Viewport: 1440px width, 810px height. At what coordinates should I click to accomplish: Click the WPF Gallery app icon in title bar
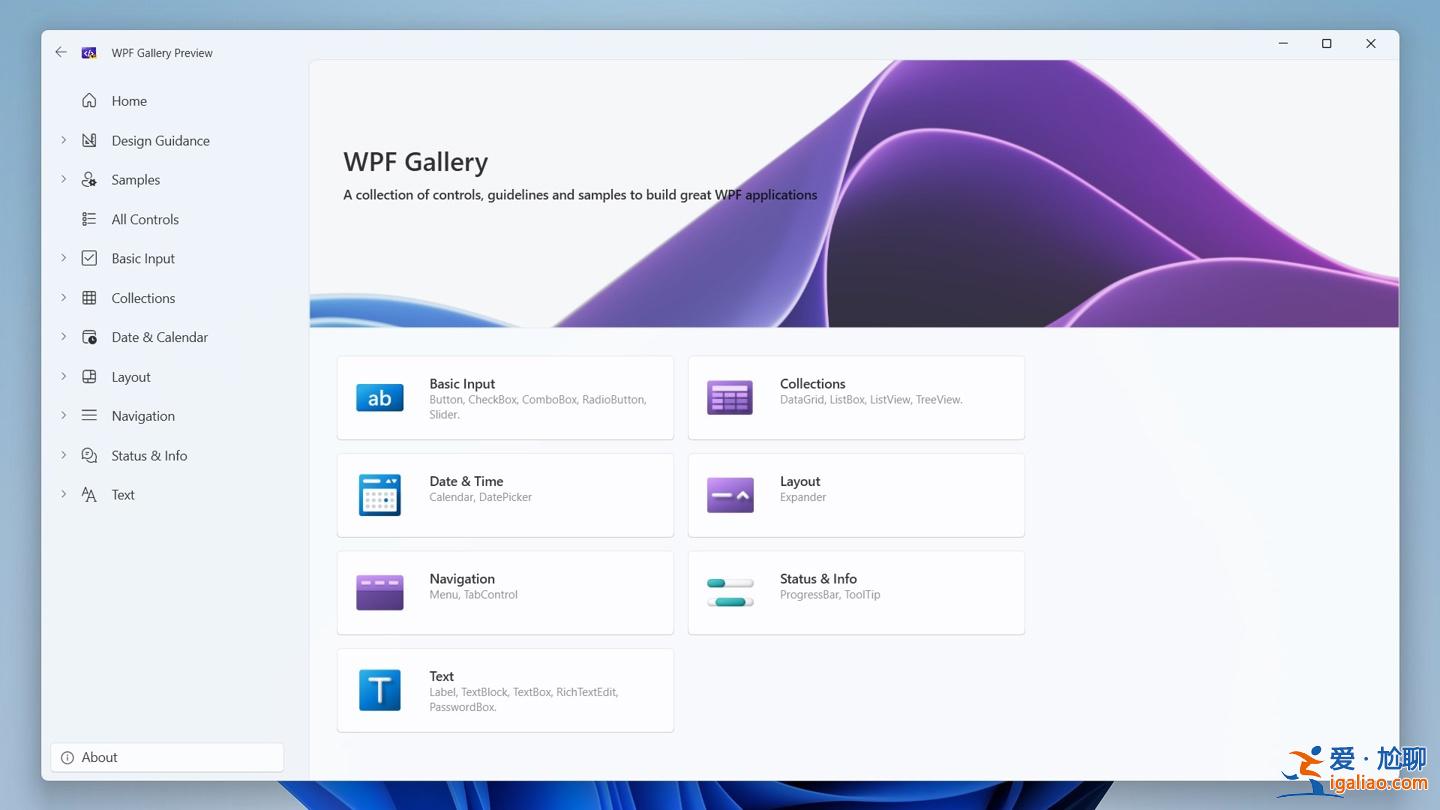click(89, 52)
